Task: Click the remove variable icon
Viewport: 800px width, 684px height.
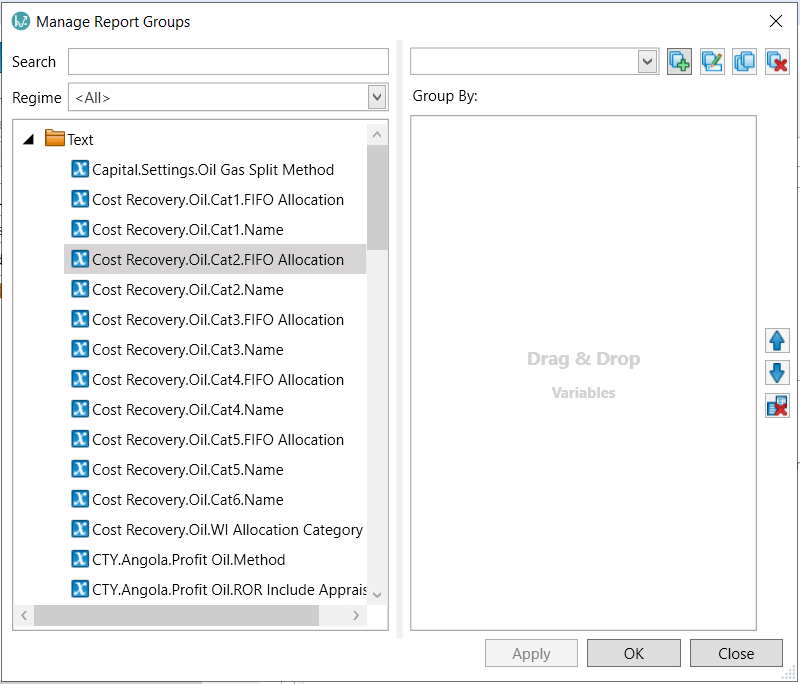Action: click(777, 406)
